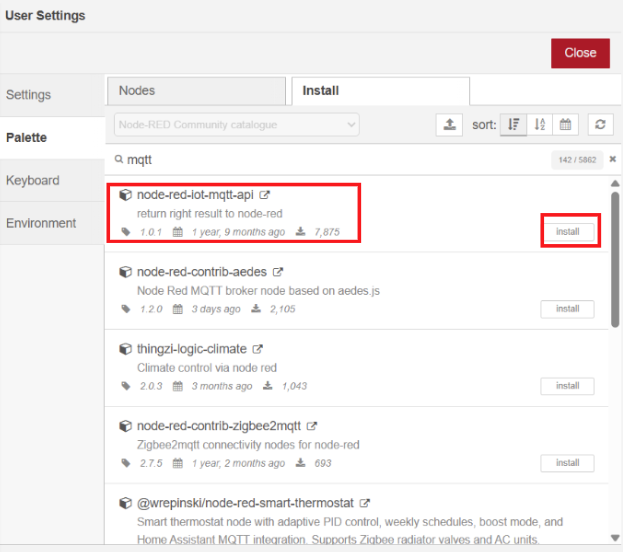623x552 pixels.
Task: Expand the Node-RED Community catalogue dropdown
Action: tap(236, 125)
